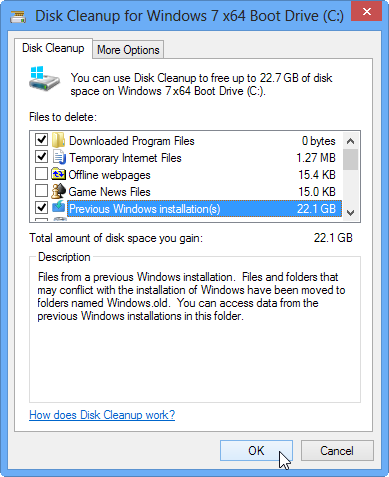Click the file list scroll up arrow
This screenshot has width=389, height=477.
coord(350,141)
